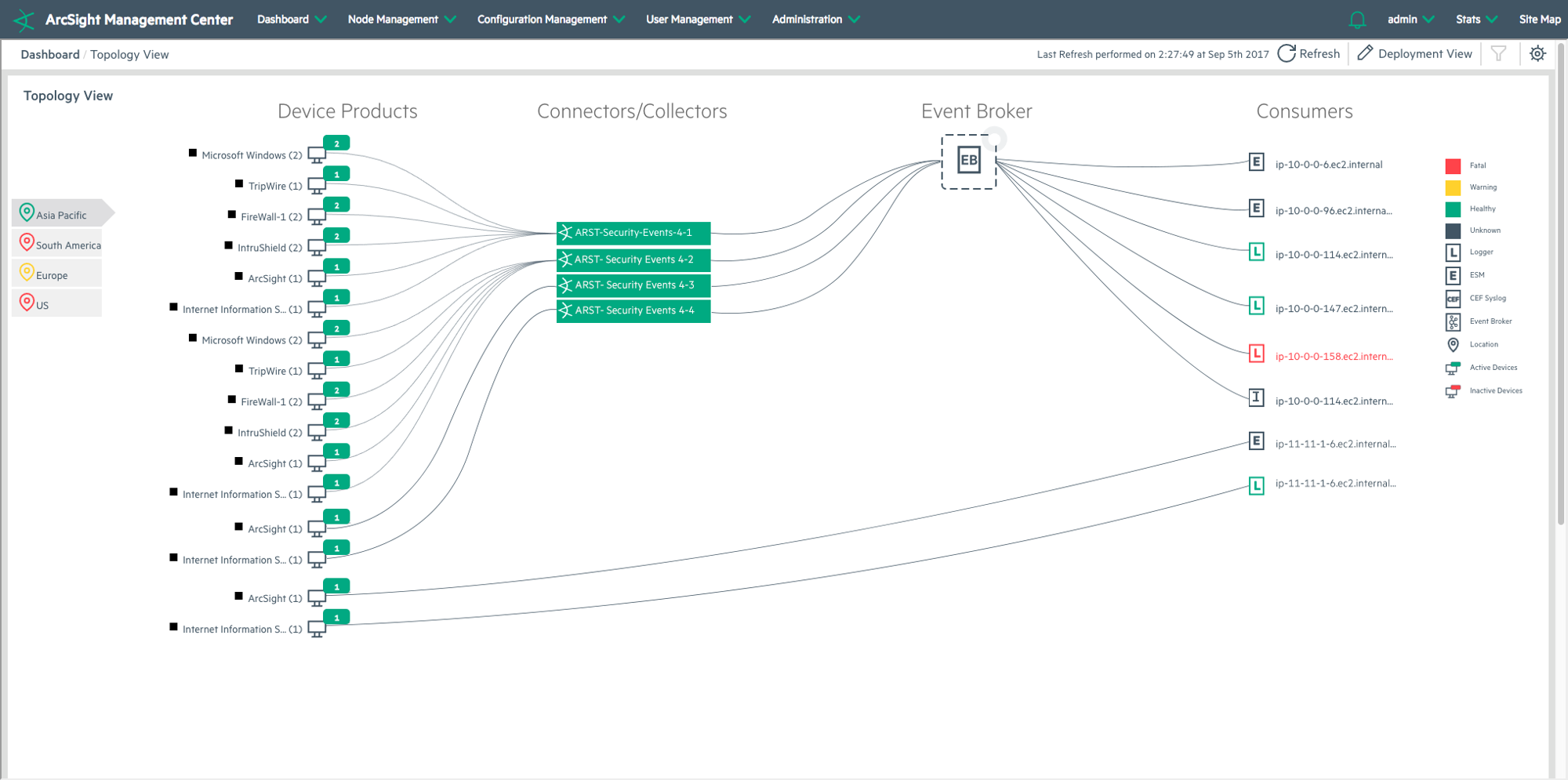Click the vertical page scrollbar
This screenshot has width=1568, height=780.
(x=1561, y=284)
